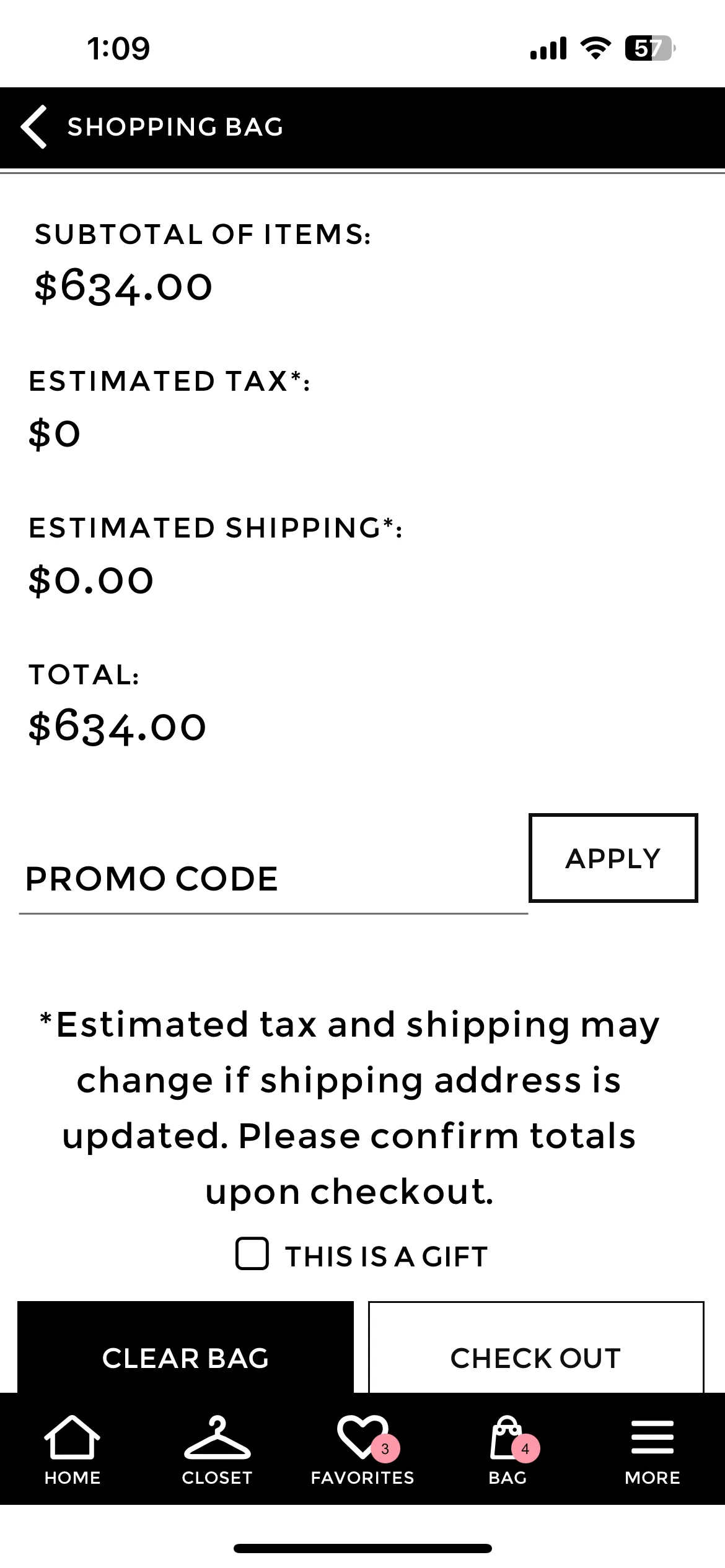This screenshot has height=1568, width=725.
Task: Tap the HOME tab label
Action: [x=72, y=1478]
